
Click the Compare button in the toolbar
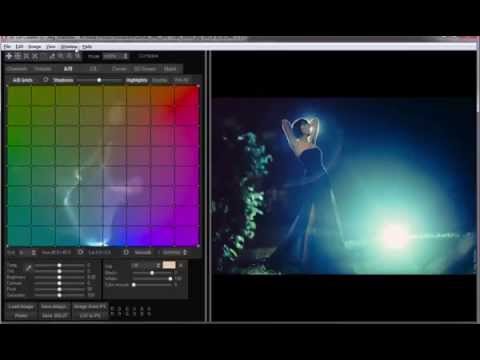point(148,56)
